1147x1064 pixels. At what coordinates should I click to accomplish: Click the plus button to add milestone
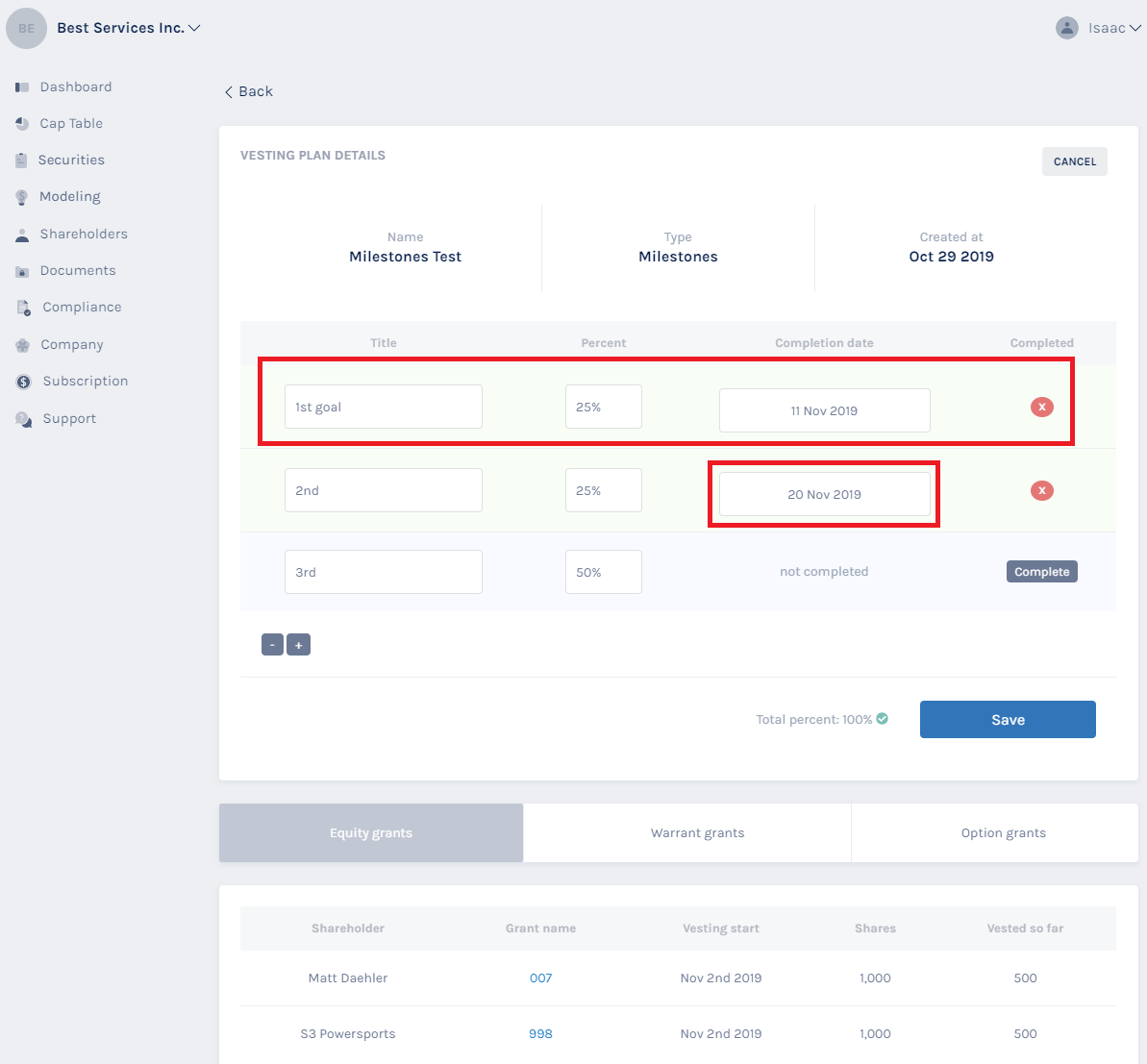click(x=298, y=644)
